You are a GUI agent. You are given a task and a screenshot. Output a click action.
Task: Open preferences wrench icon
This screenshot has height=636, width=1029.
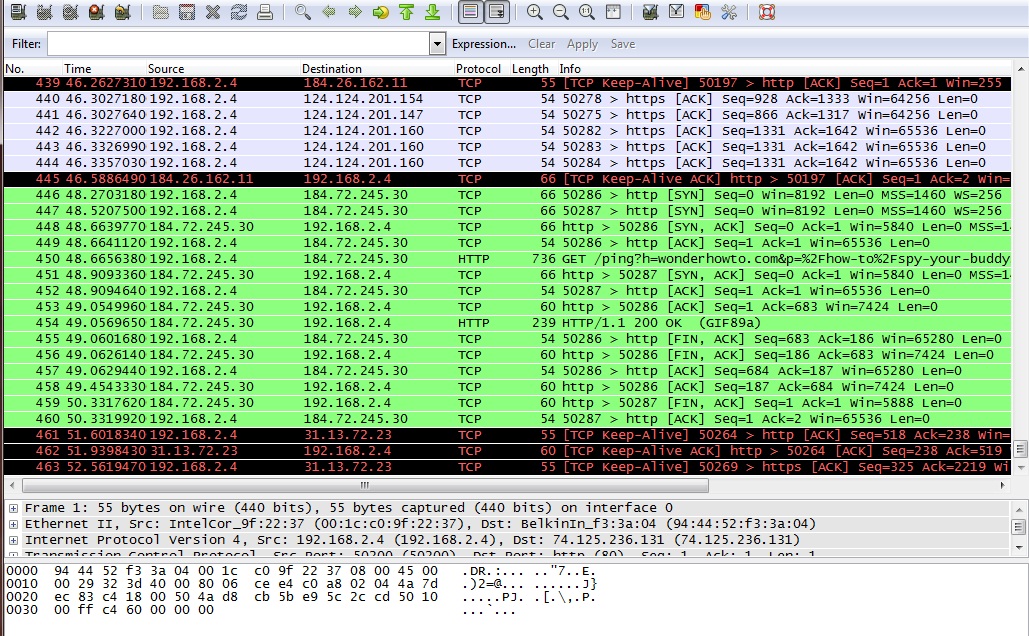coord(729,12)
